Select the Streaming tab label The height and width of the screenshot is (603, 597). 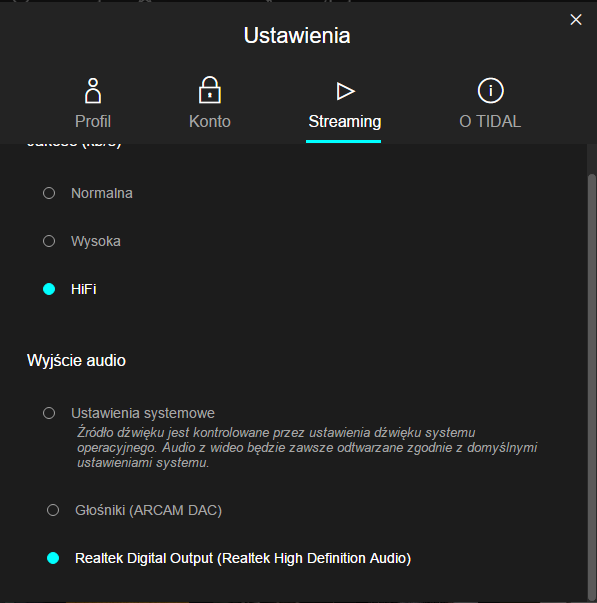345,122
